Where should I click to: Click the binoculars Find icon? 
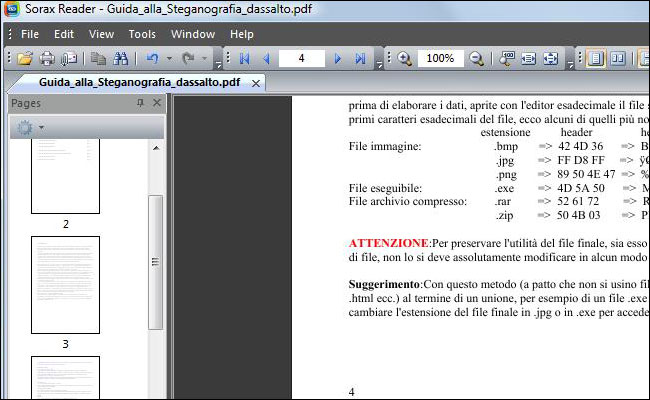pyautogui.click(x=122, y=59)
